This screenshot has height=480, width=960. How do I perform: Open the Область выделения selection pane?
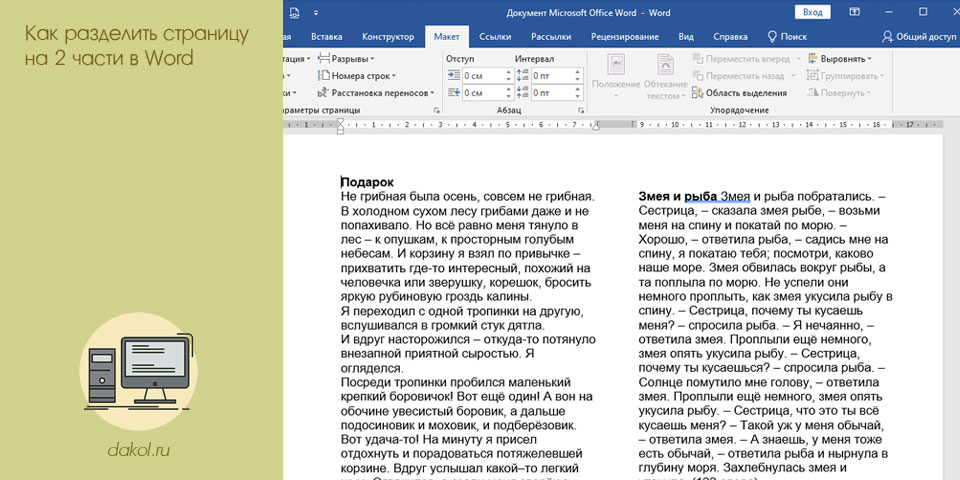coord(740,93)
